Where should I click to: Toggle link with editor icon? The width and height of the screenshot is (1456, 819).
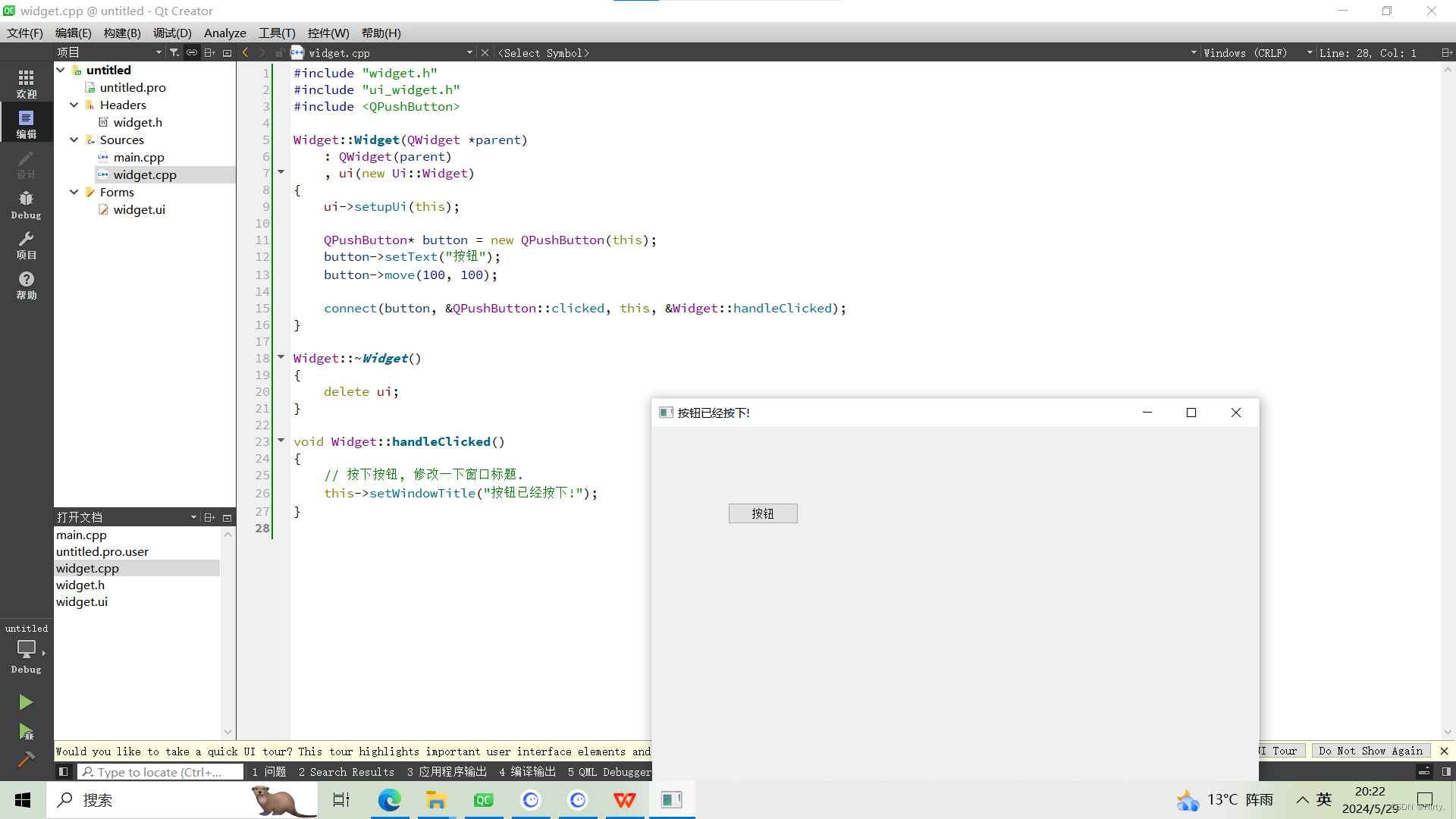[x=192, y=52]
